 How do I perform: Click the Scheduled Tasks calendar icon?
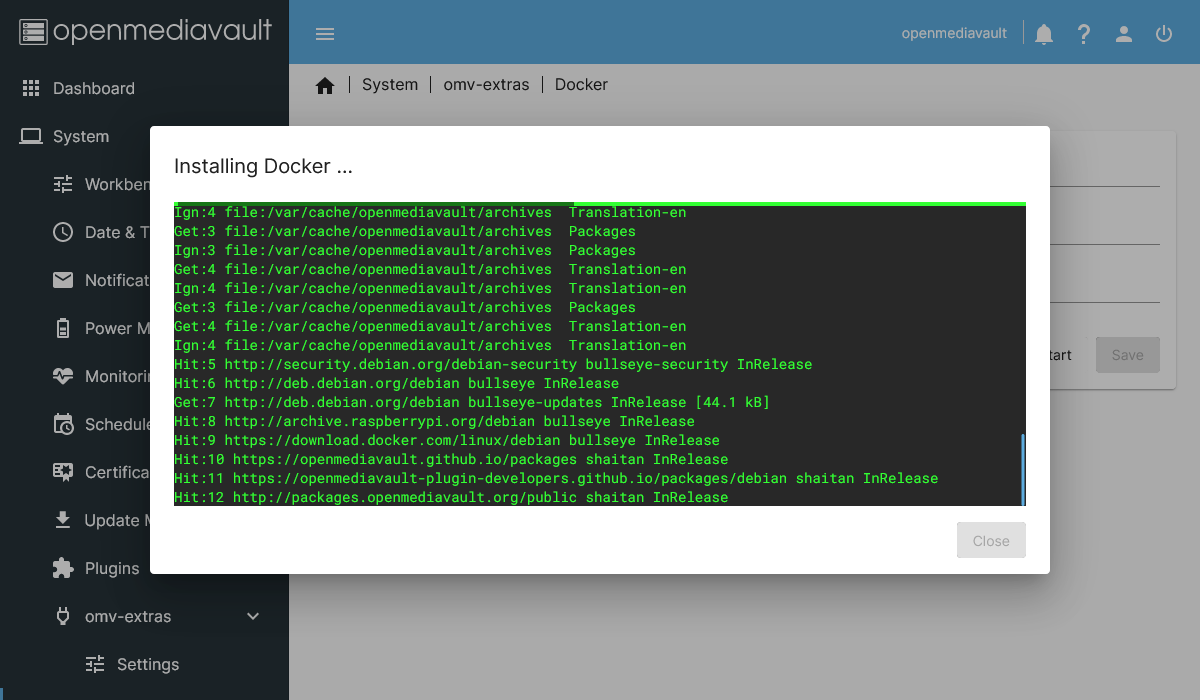63,424
